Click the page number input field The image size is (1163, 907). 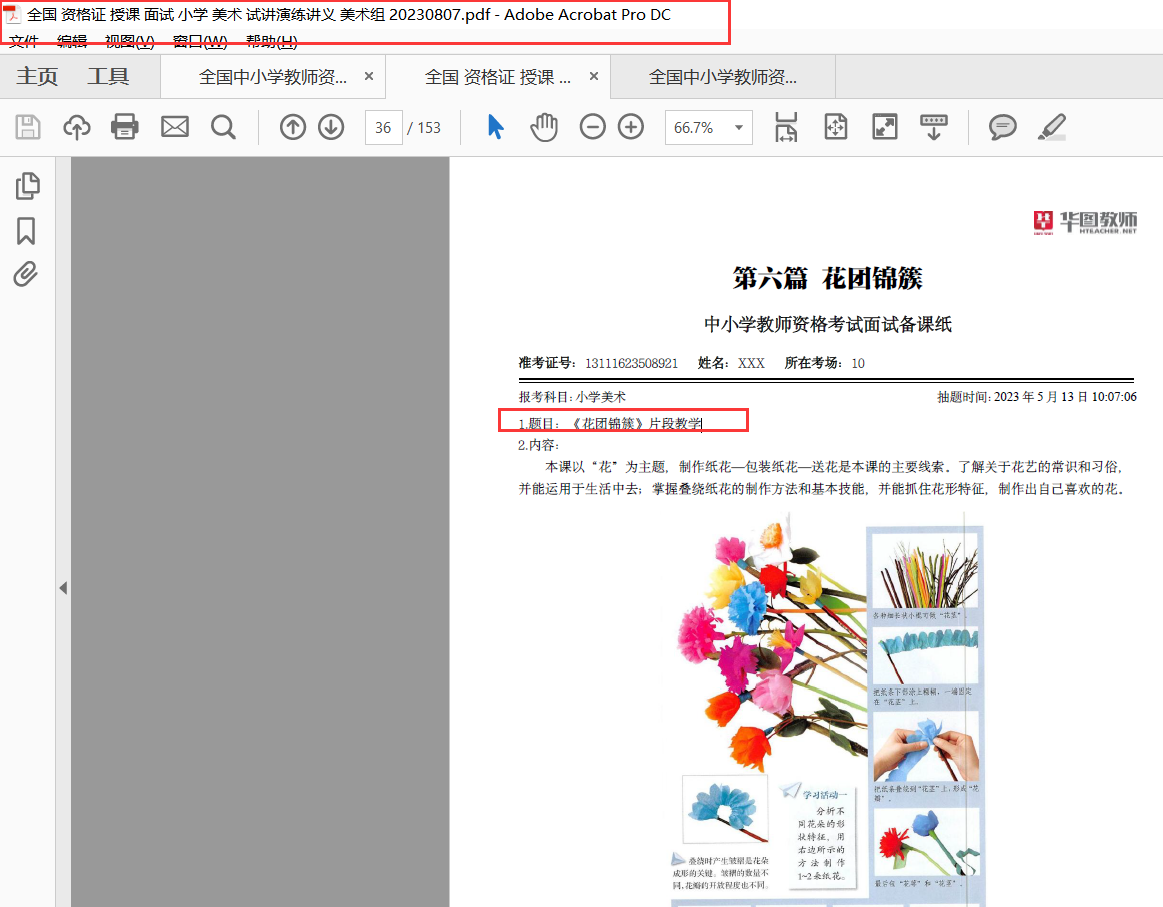384,128
